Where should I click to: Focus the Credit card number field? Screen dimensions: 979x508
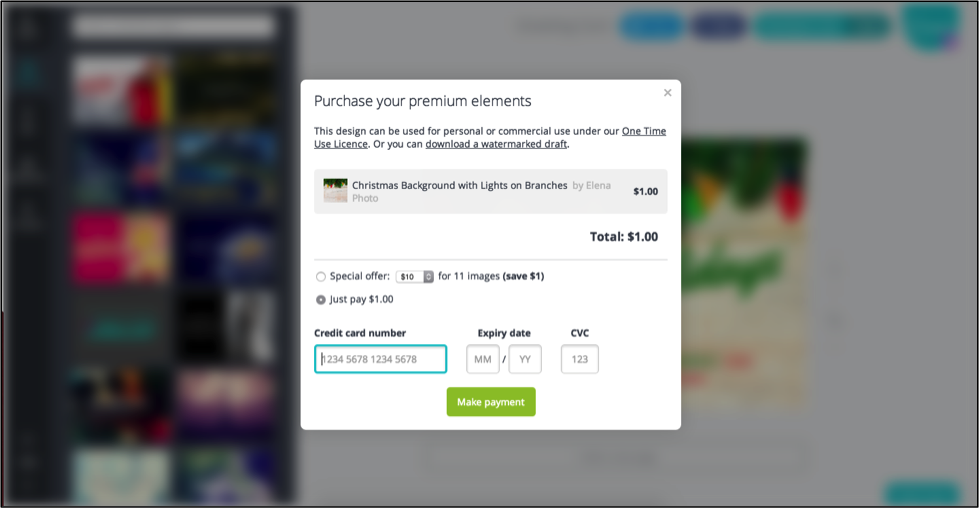tap(380, 359)
